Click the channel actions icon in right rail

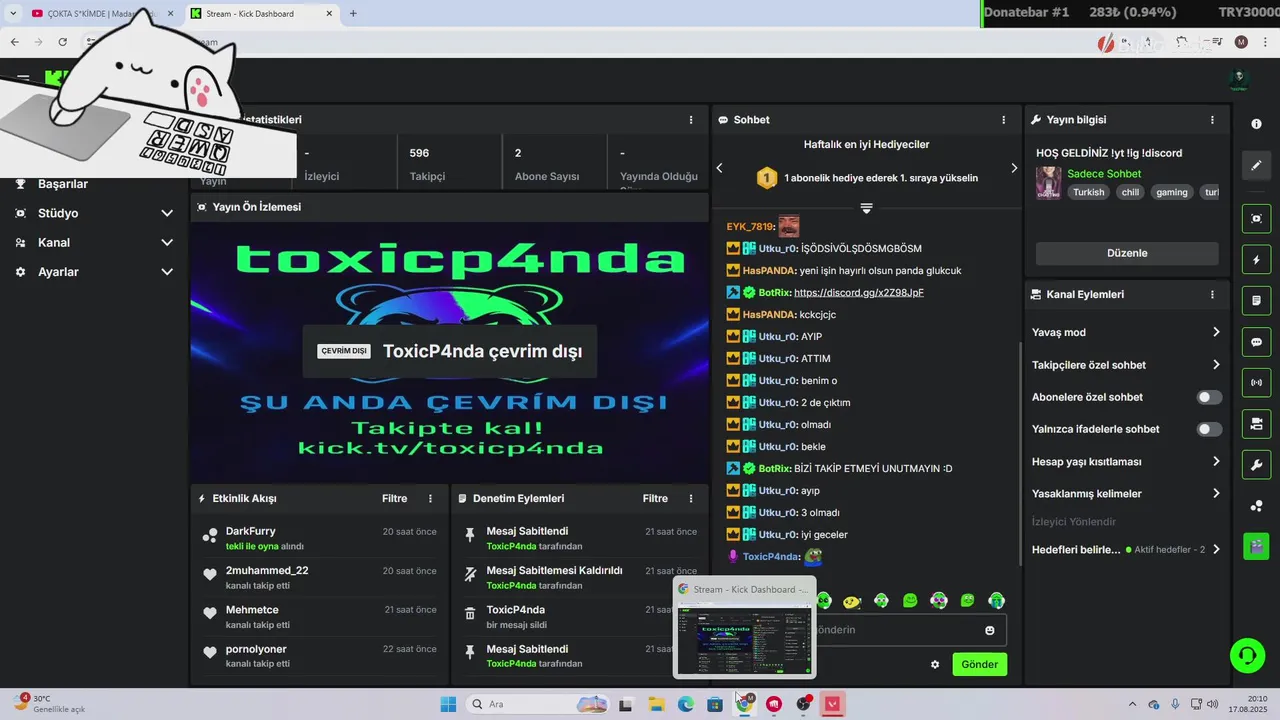[1257, 424]
